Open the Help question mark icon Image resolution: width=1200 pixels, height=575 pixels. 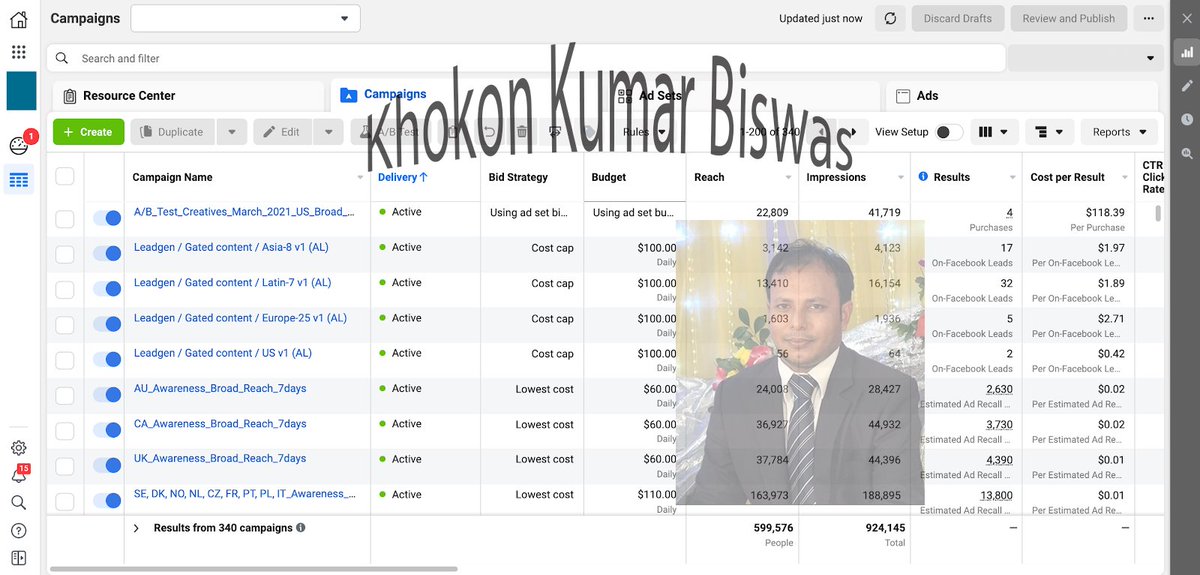pyautogui.click(x=19, y=530)
